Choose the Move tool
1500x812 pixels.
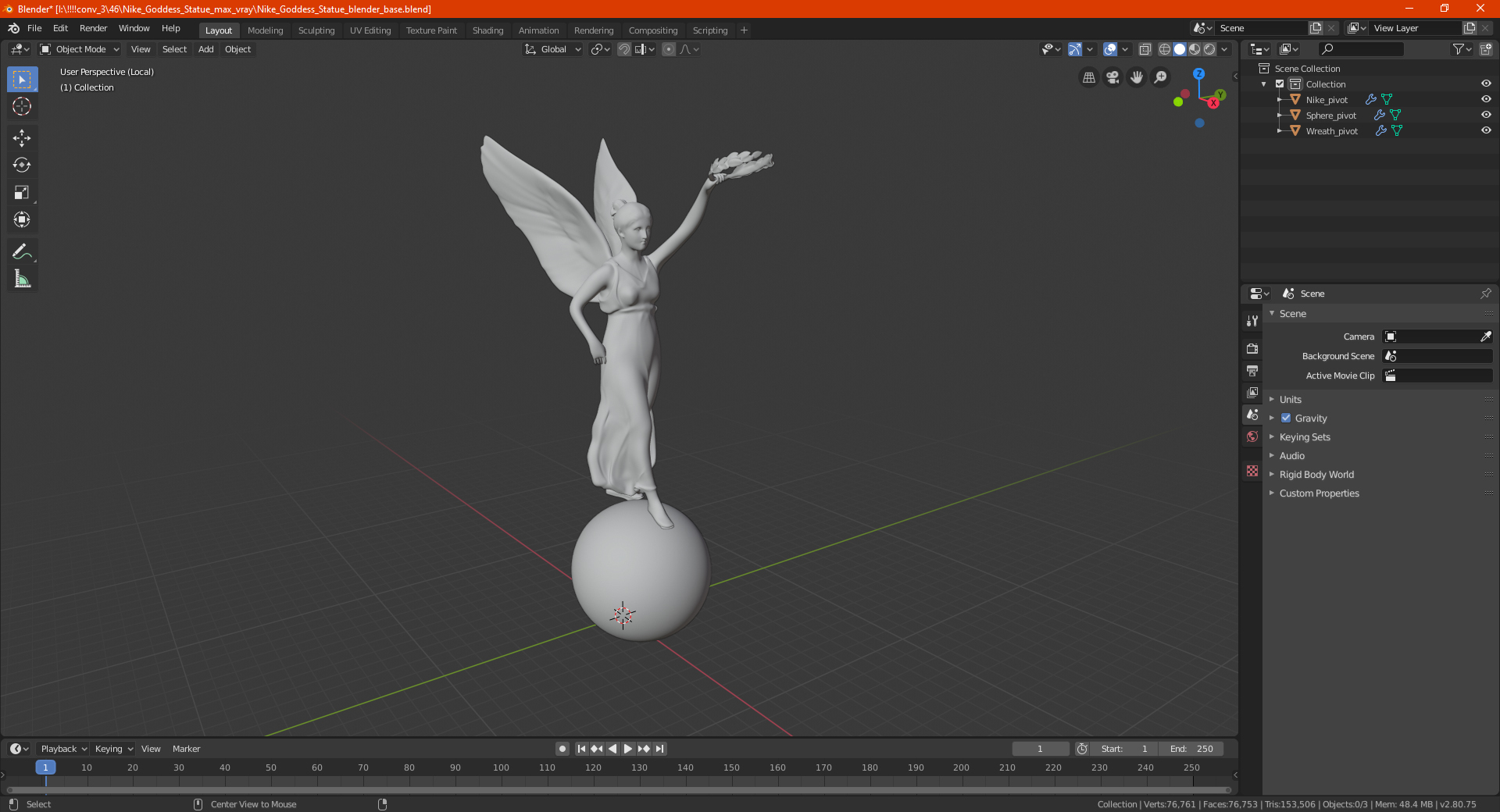pyautogui.click(x=22, y=138)
